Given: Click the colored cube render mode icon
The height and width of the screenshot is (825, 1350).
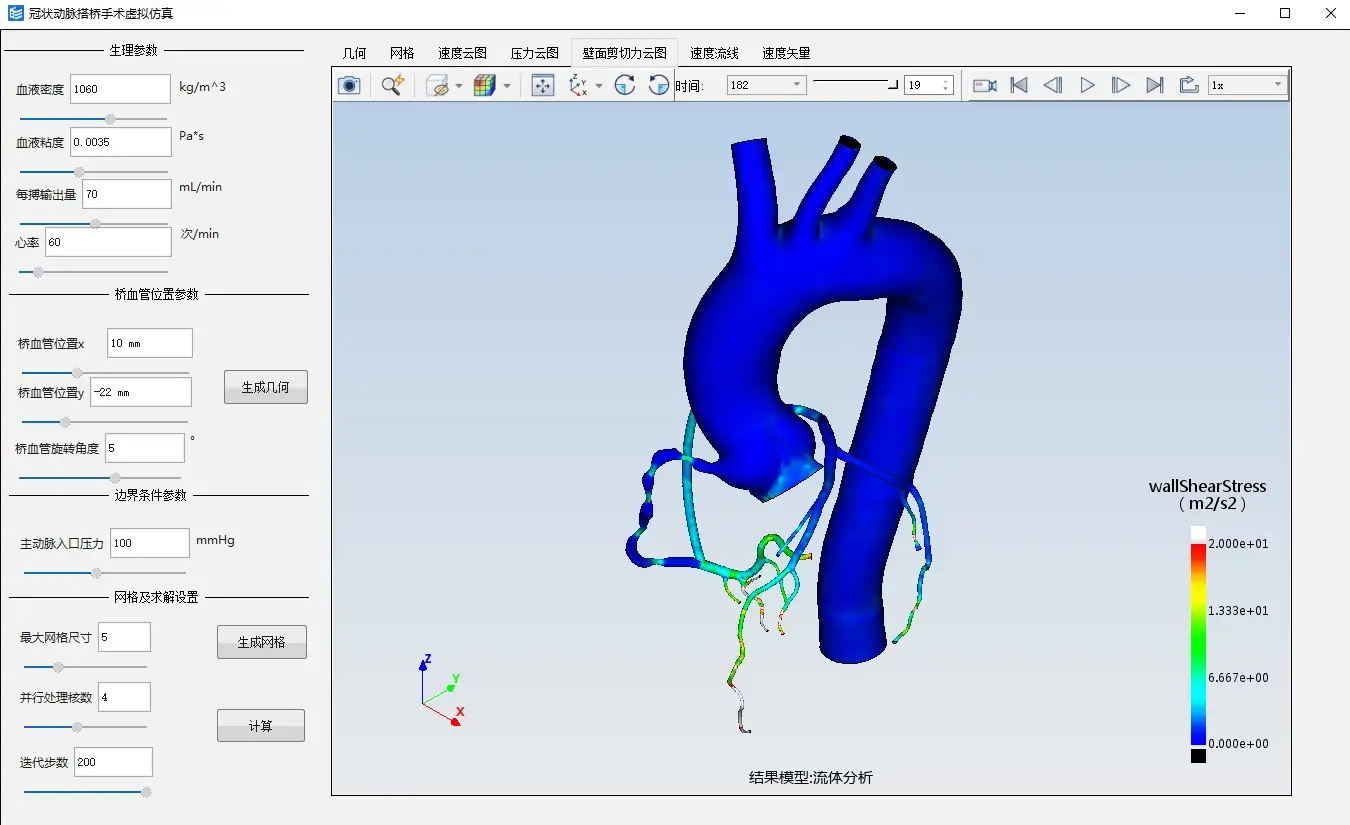Looking at the screenshot, I should tap(485, 86).
